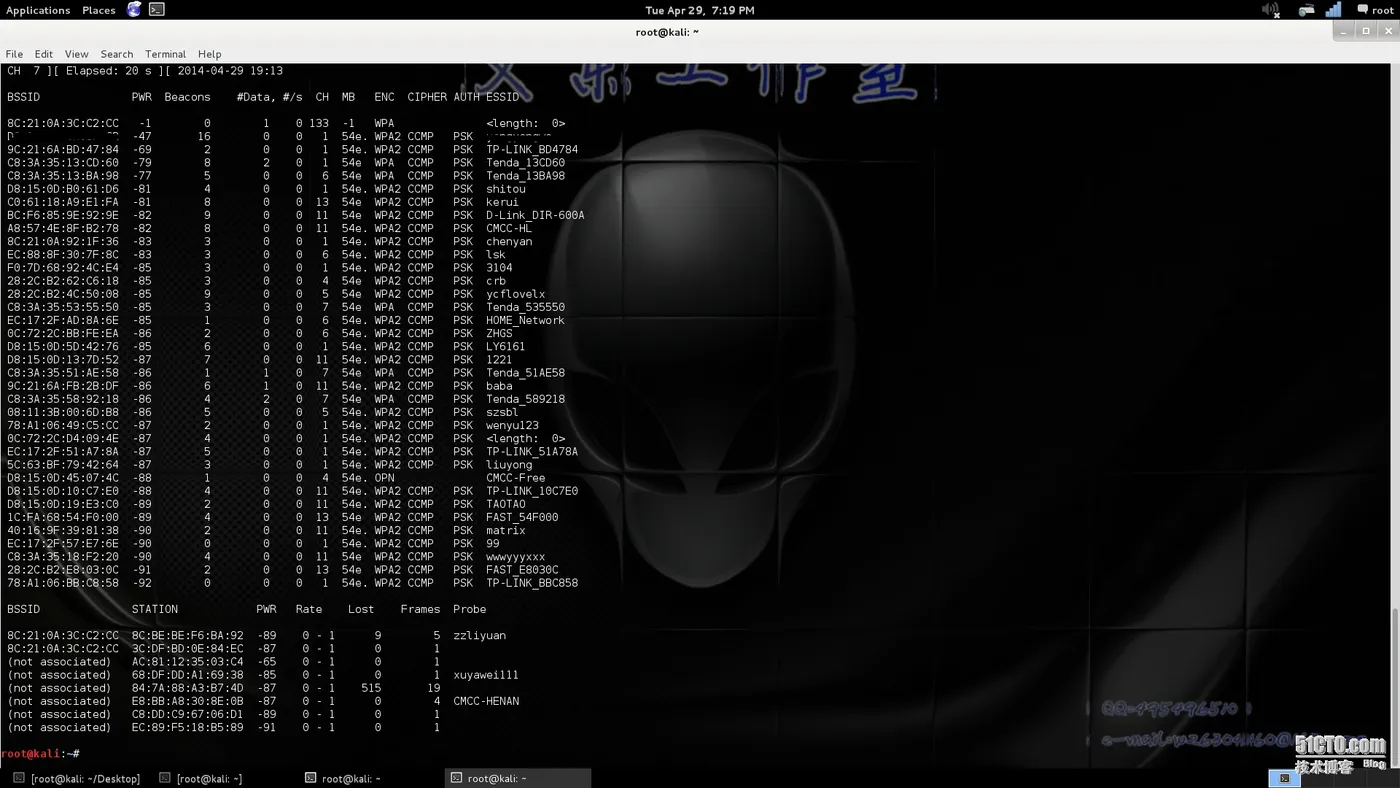1400x788 pixels.
Task: Click the ESSID shitou
Action: coord(506,189)
